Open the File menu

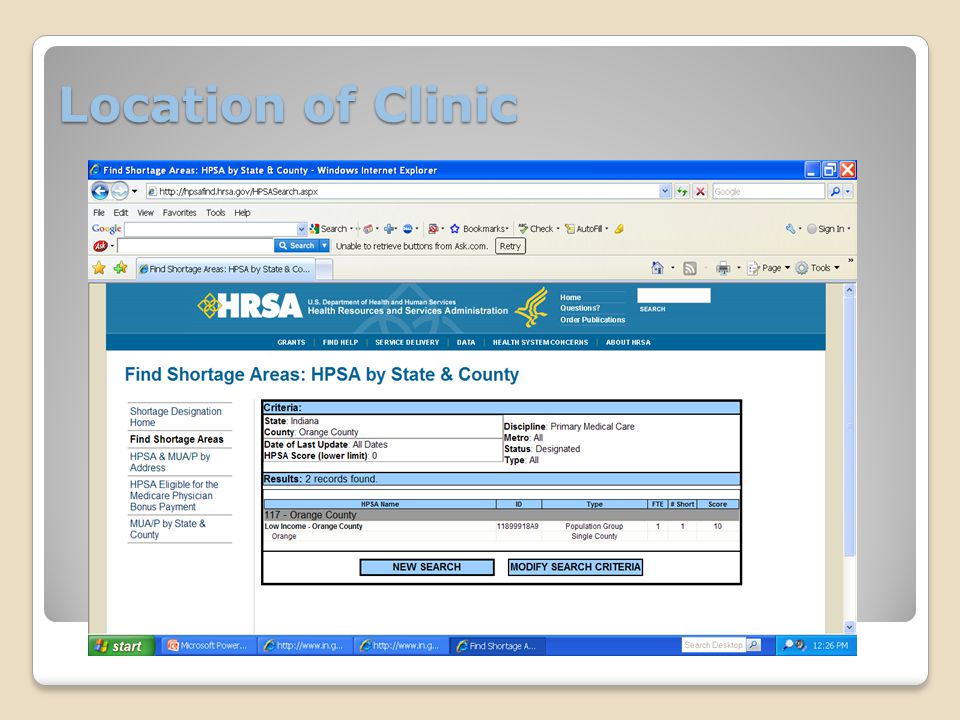tap(99, 213)
